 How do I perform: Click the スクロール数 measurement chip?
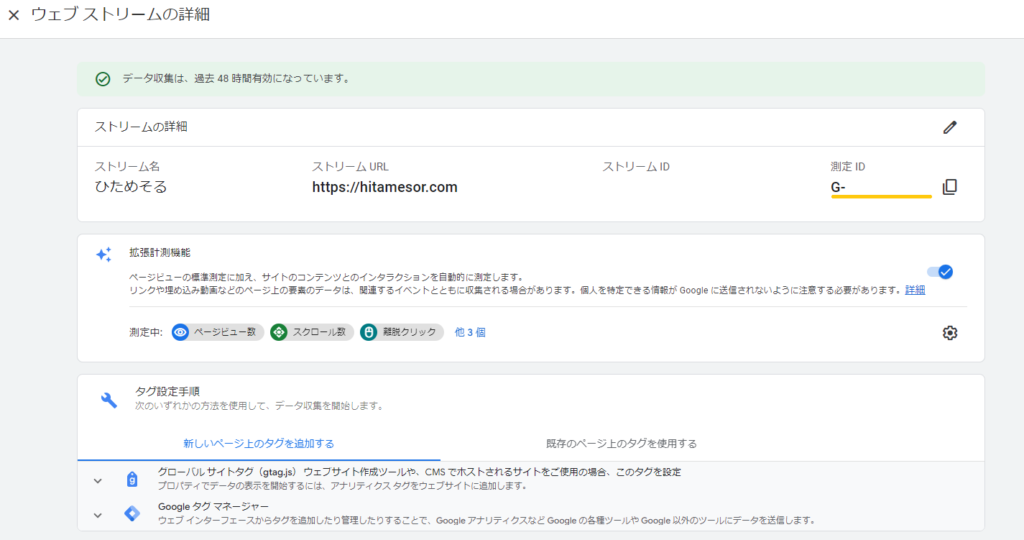pos(312,332)
